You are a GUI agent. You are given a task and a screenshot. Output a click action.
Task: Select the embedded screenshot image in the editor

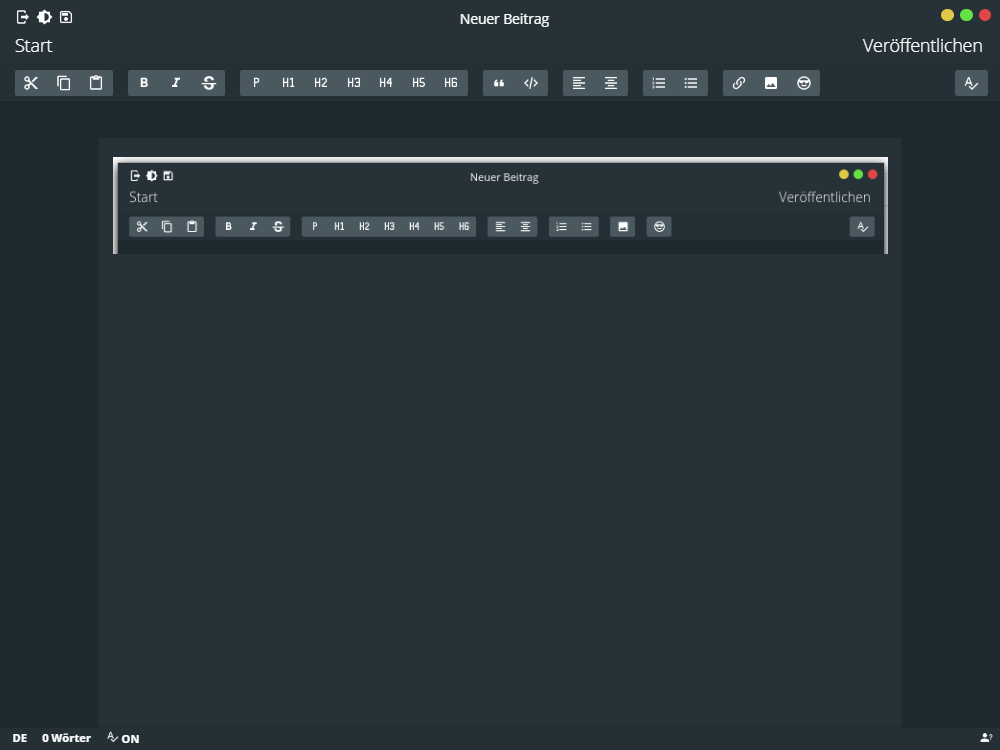(500, 205)
